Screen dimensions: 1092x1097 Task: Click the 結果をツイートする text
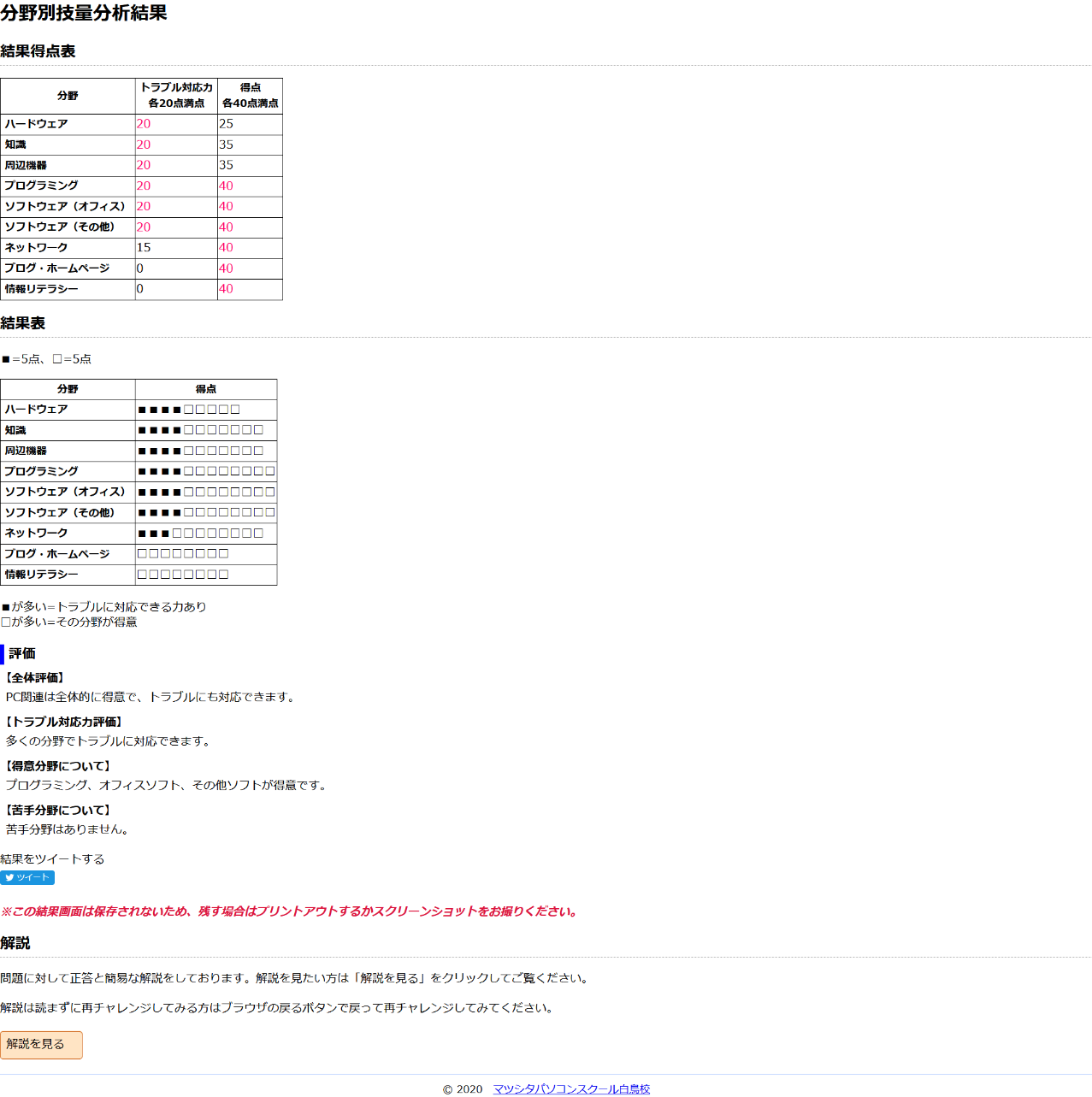pos(53,859)
